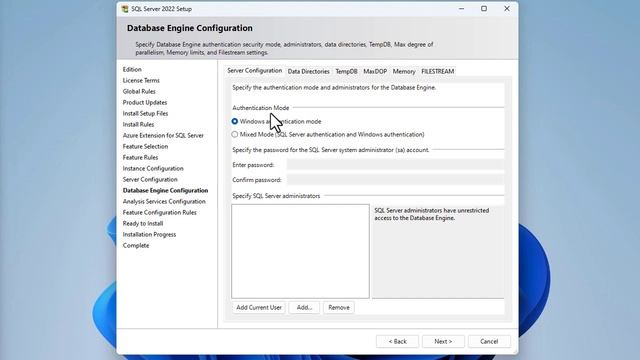Click the SQL Server Setup title bar icon
The height and width of the screenshot is (360, 640).
(x=125, y=9)
